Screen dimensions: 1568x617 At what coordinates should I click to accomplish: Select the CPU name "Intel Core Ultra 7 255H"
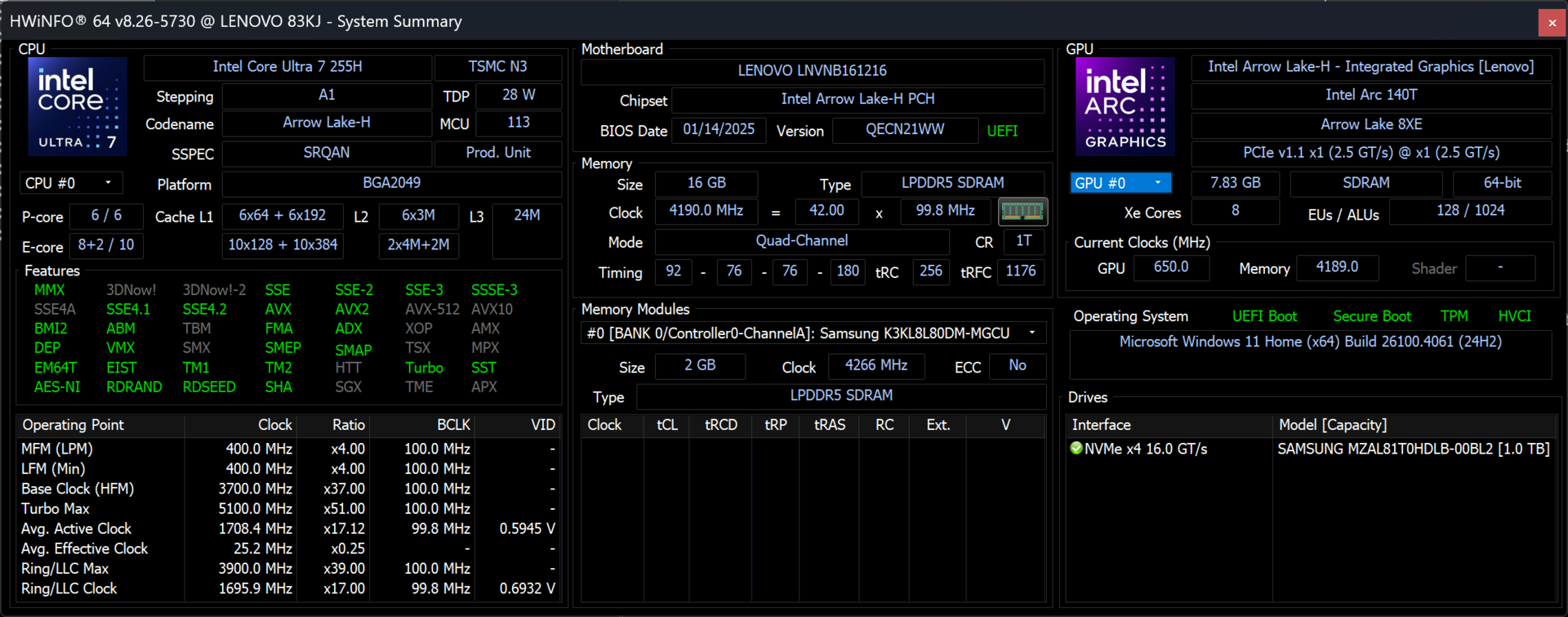(287, 67)
